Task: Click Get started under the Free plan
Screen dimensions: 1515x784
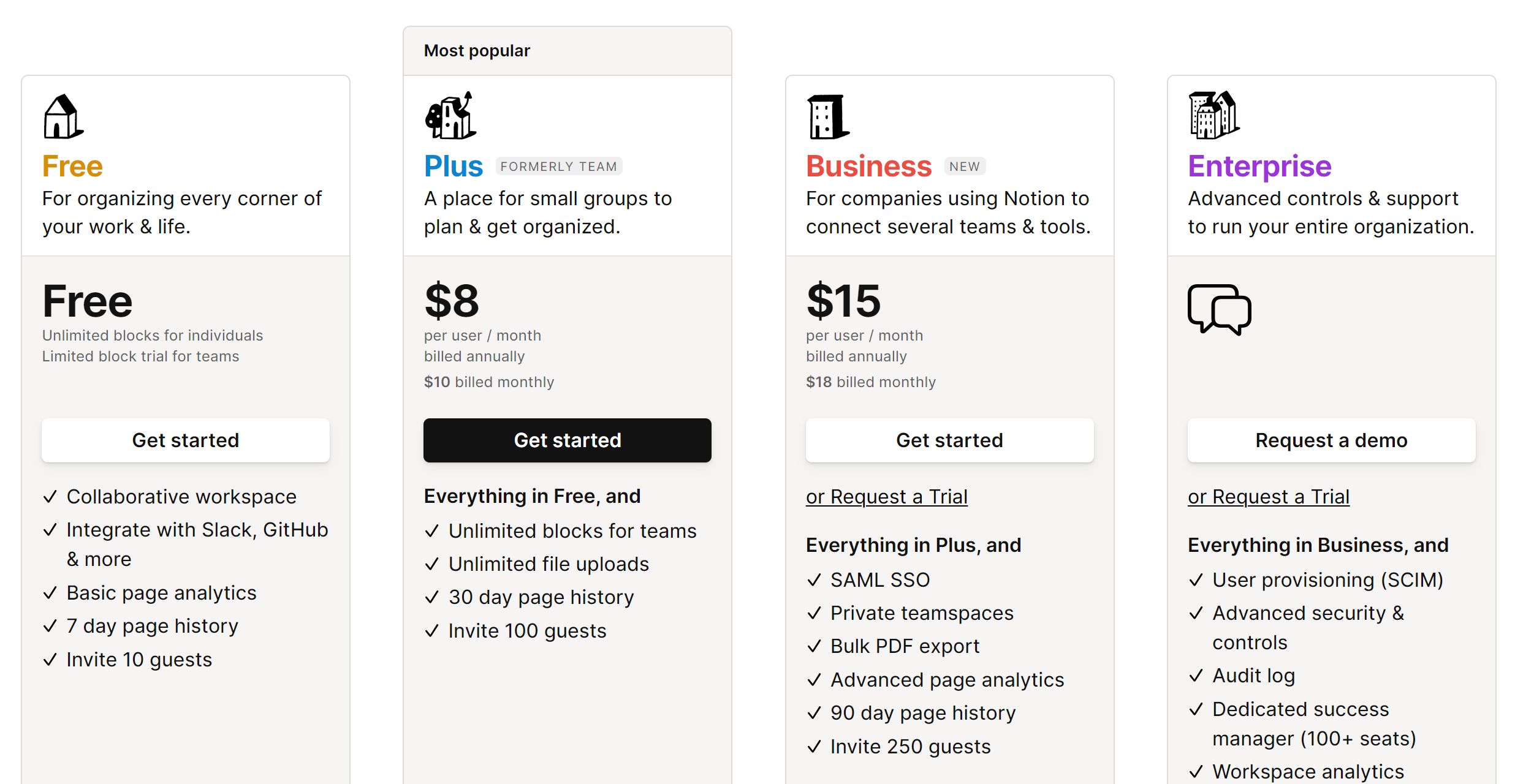Action: (186, 440)
